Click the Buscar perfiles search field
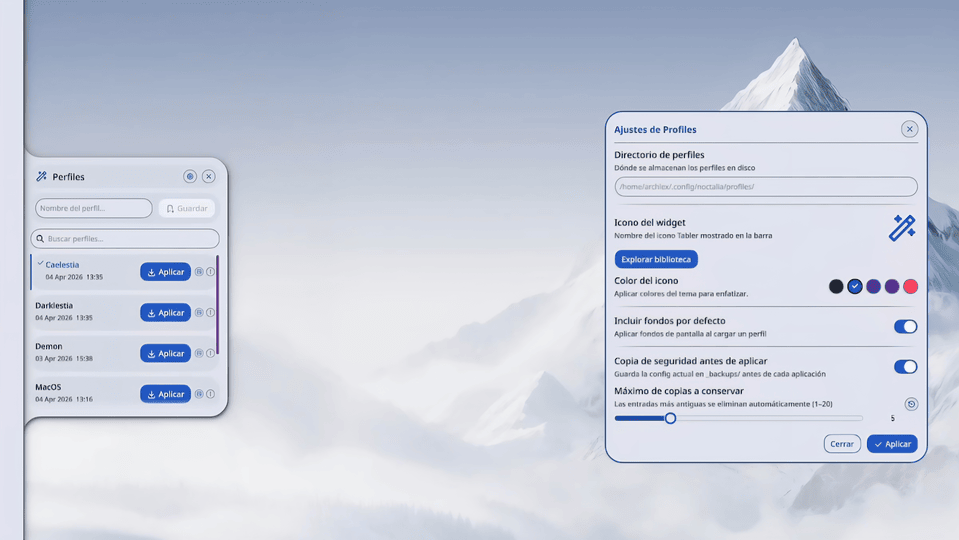Screen dimensions: 959x540 click(125, 239)
